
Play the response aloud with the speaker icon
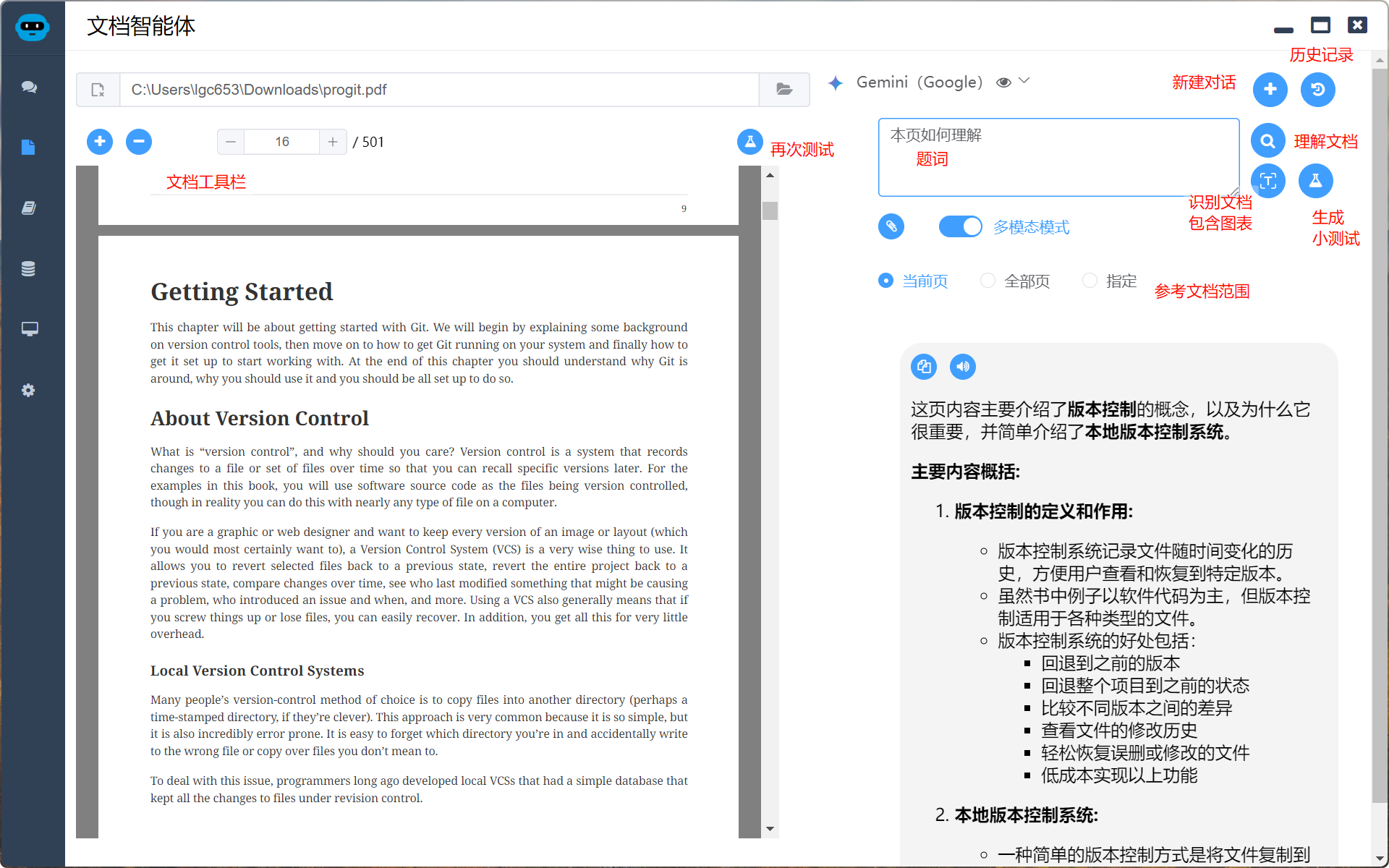point(963,367)
